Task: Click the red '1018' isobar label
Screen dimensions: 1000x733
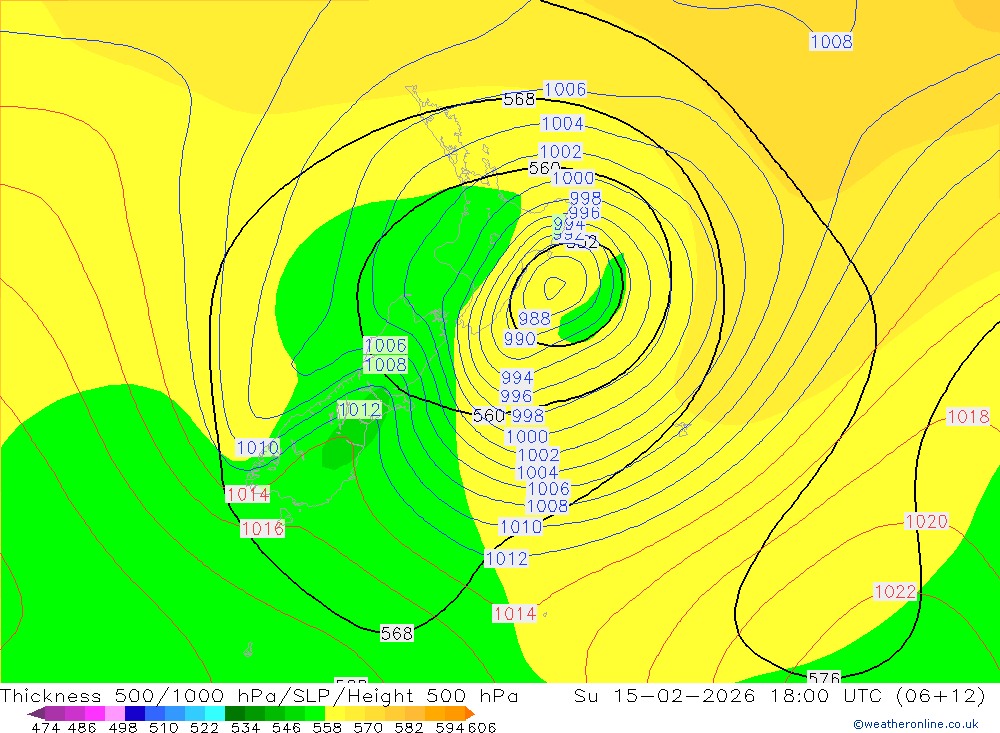Action: click(x=968, y=417)
